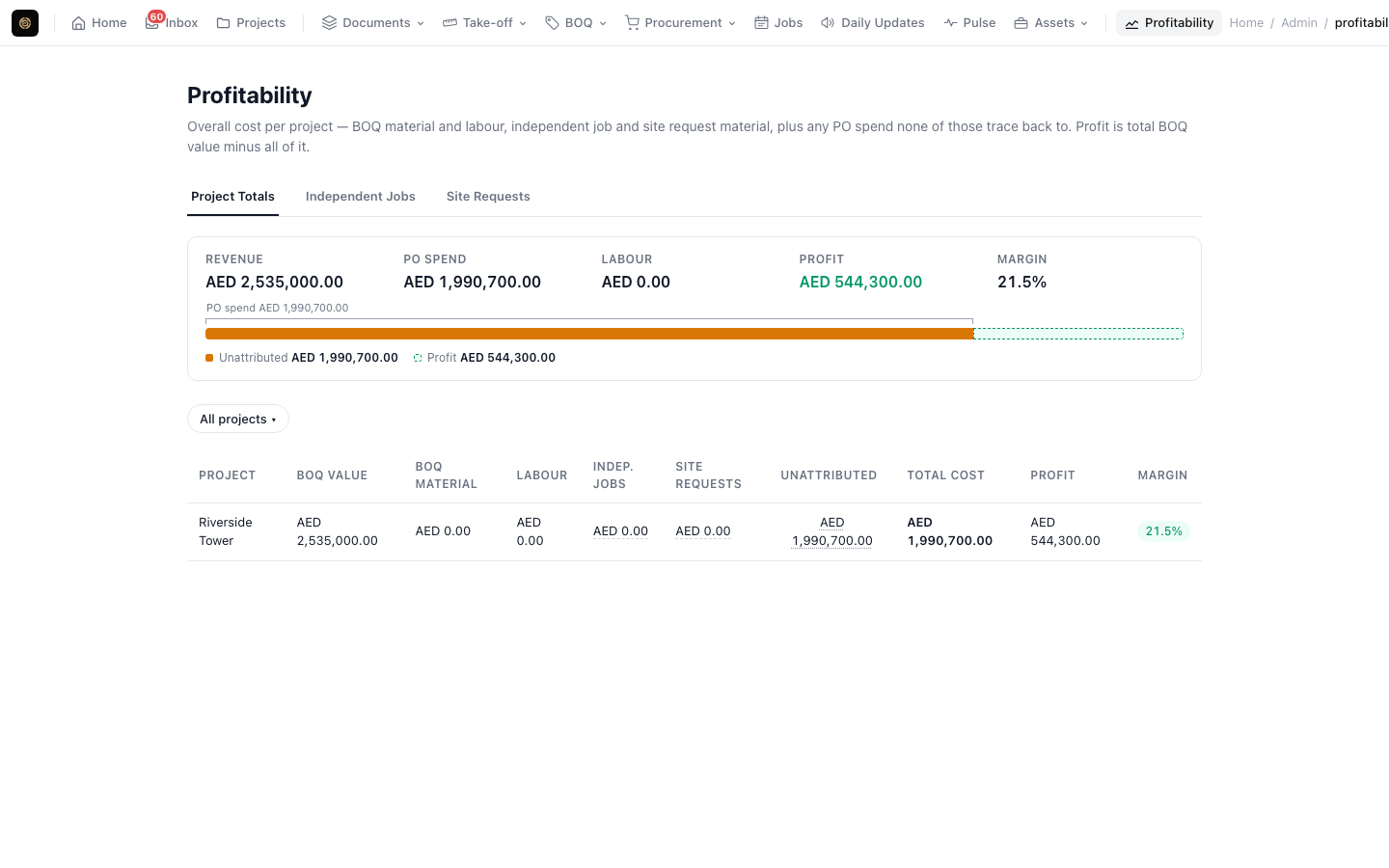Click the Indep. Jobs AED 0.00 value
This screenshot has width=1389, height=868.
pos(620,531)
